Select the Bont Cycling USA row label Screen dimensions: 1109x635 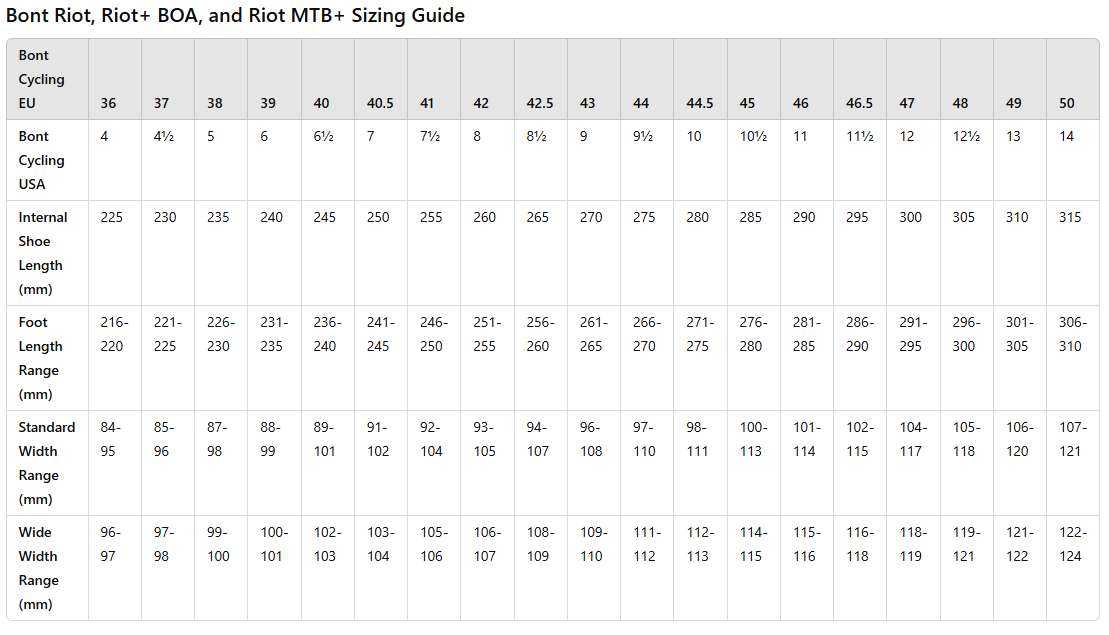click(x=42, y=160)
